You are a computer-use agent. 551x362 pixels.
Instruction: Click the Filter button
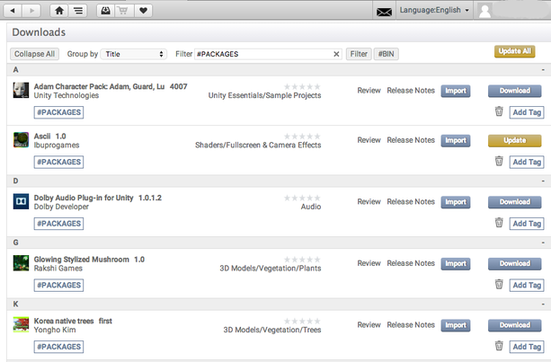[358, 54]
